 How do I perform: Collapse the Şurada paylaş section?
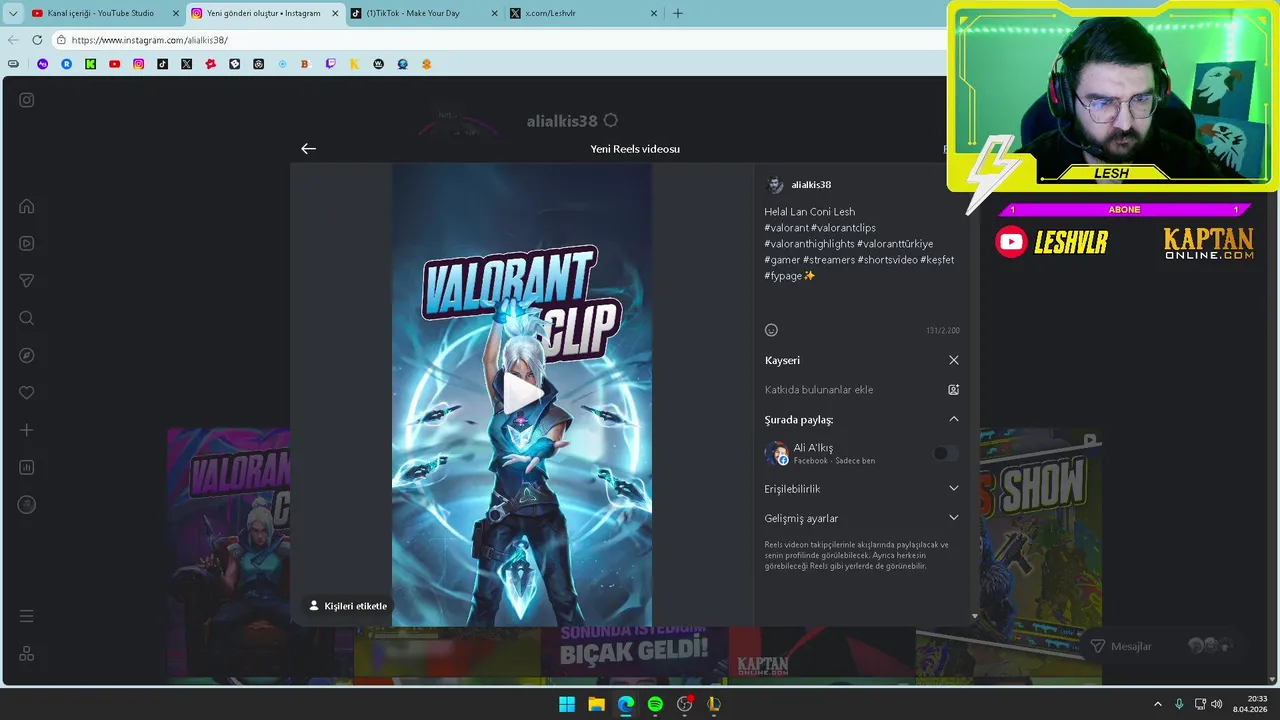point(953,419)
